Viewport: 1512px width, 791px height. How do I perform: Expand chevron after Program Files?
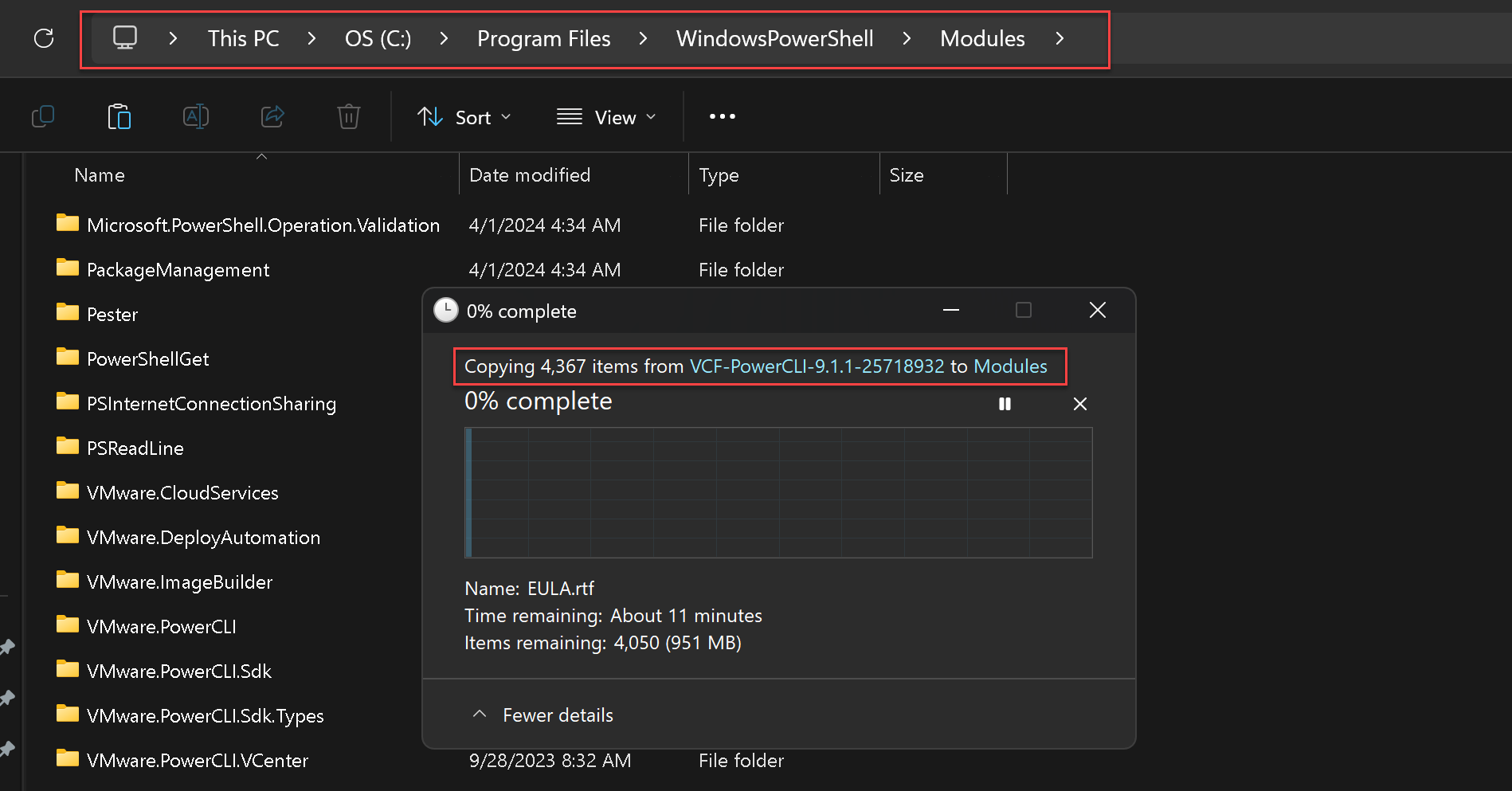(643, 38)
